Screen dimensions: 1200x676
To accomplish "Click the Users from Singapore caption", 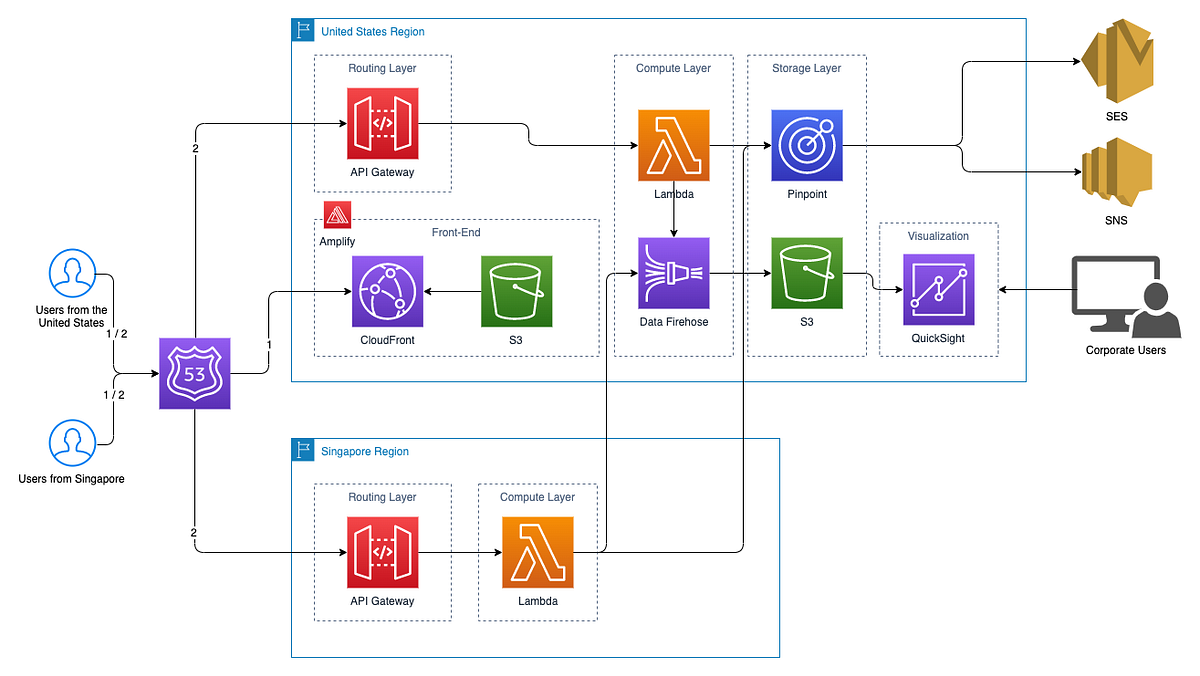I will point(72,479).
